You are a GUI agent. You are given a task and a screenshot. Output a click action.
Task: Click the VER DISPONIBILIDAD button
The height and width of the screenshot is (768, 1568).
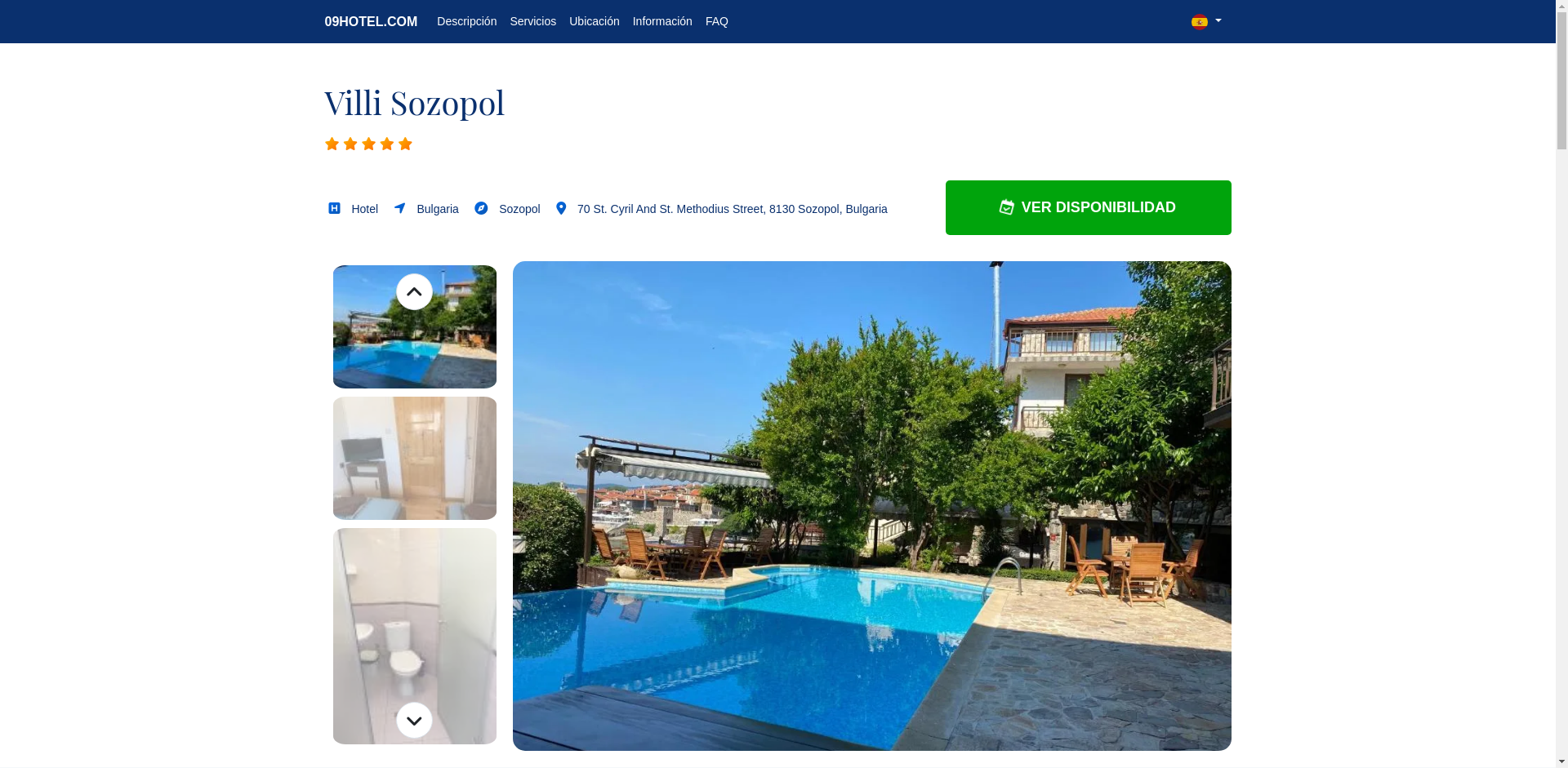click(1088, 207)
